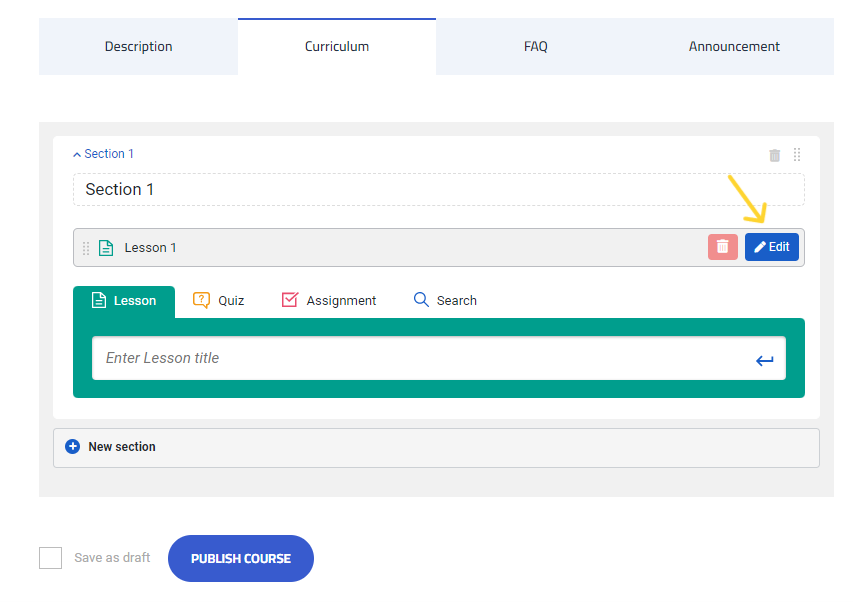Click the search magnifier icon
853x602 pixels.
pos(421,299)
